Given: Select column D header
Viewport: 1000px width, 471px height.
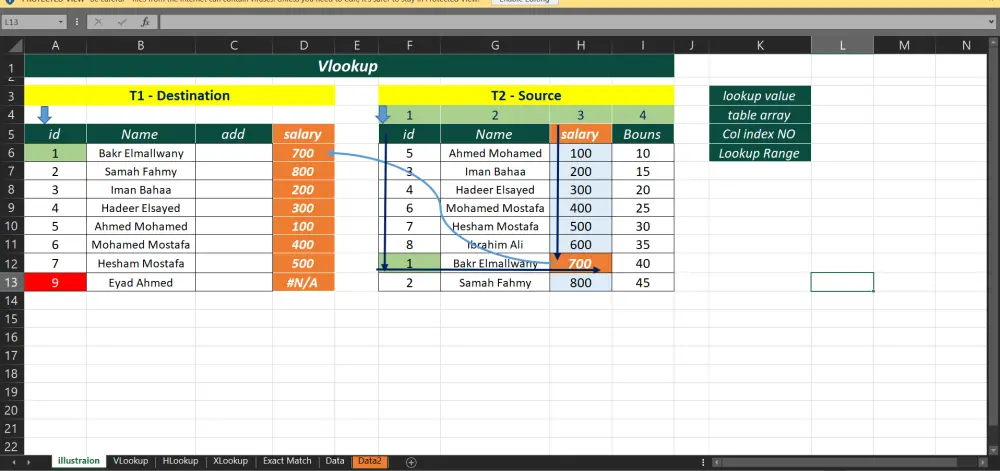Looking at the screenshot, I should tap(304, 45).
